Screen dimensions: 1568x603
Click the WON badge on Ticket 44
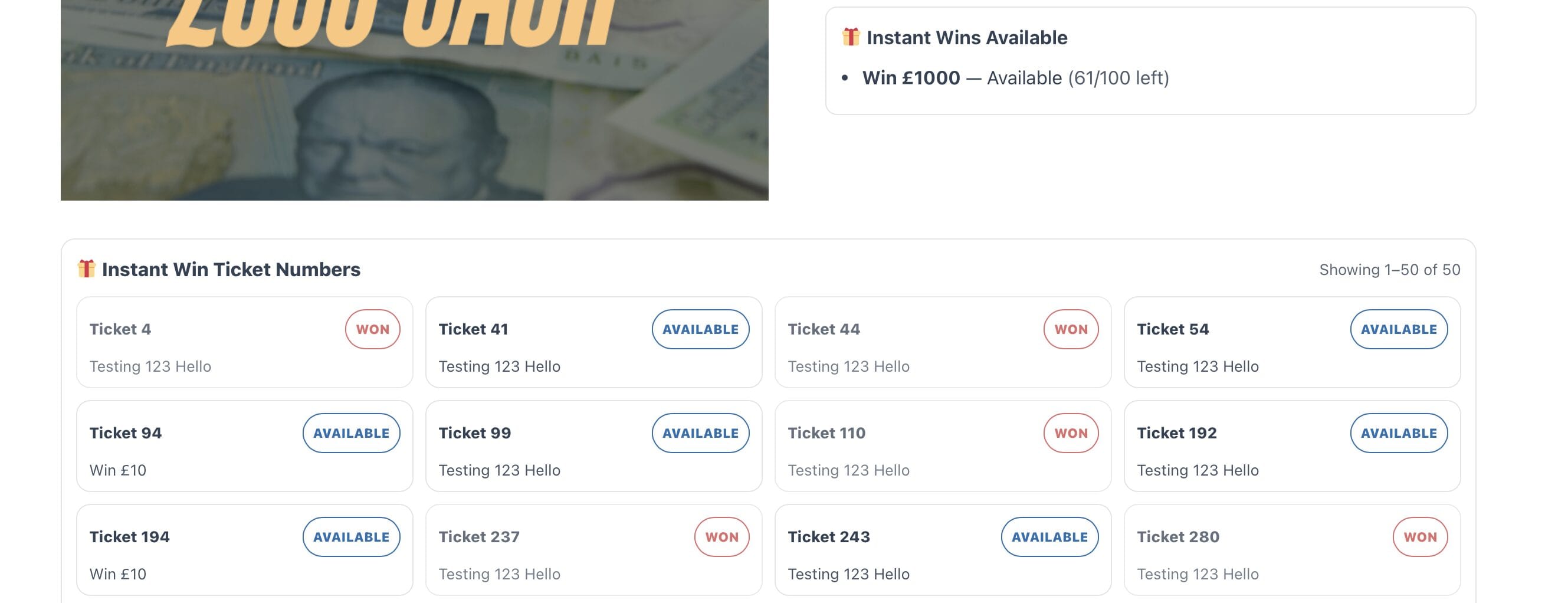pos(1070,329)
